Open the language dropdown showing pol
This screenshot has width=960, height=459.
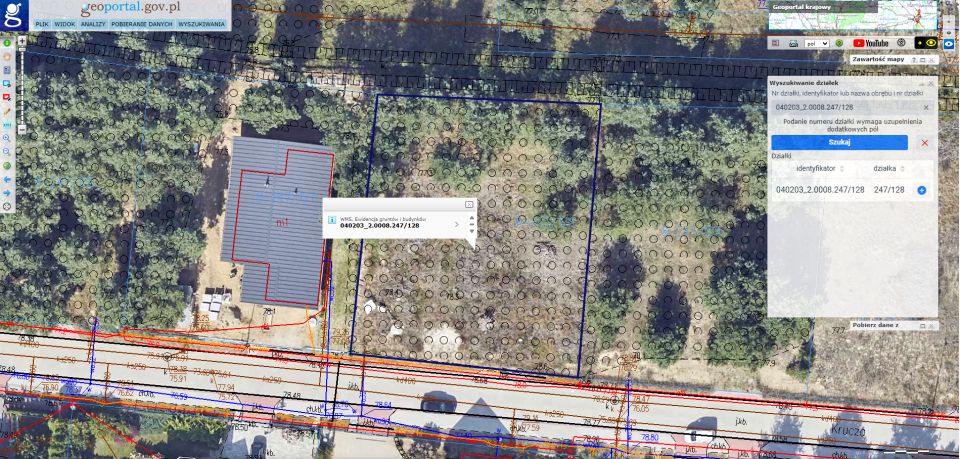(x=817, y=43)
